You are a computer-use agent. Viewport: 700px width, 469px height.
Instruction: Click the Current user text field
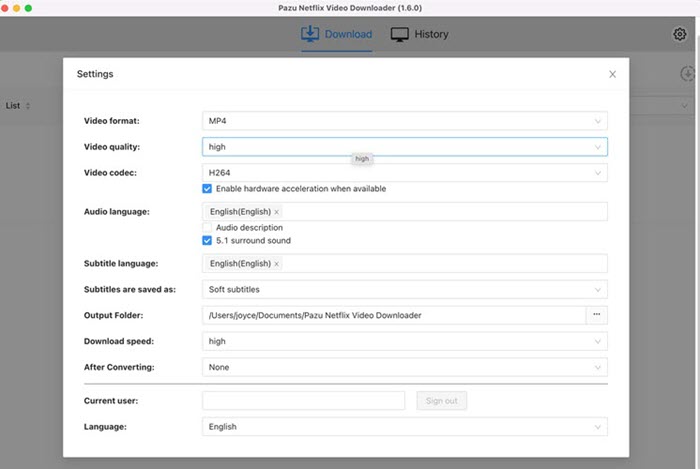[x=303, y=401]
